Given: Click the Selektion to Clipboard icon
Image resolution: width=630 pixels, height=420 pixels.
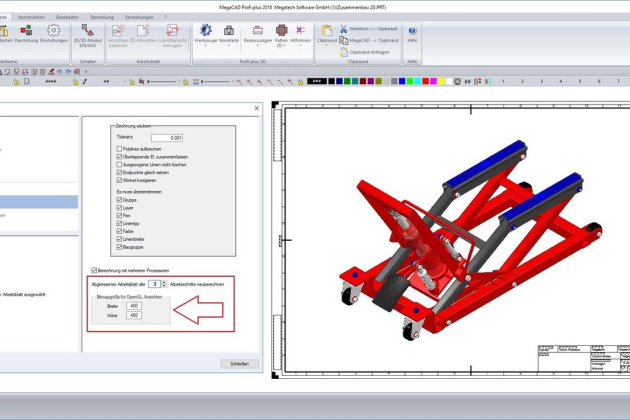Looking at the screenshot, I should click(x=342, y=31).
